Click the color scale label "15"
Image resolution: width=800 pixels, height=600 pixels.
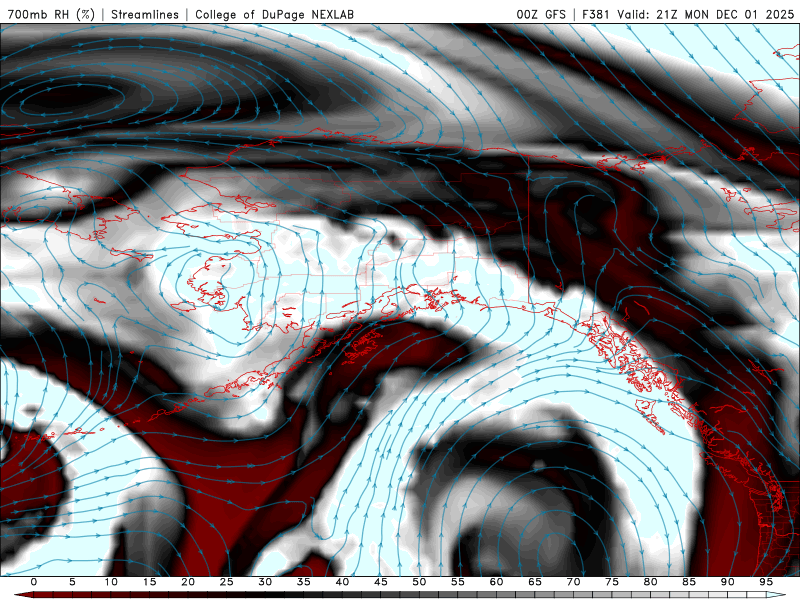pos(149,582)
